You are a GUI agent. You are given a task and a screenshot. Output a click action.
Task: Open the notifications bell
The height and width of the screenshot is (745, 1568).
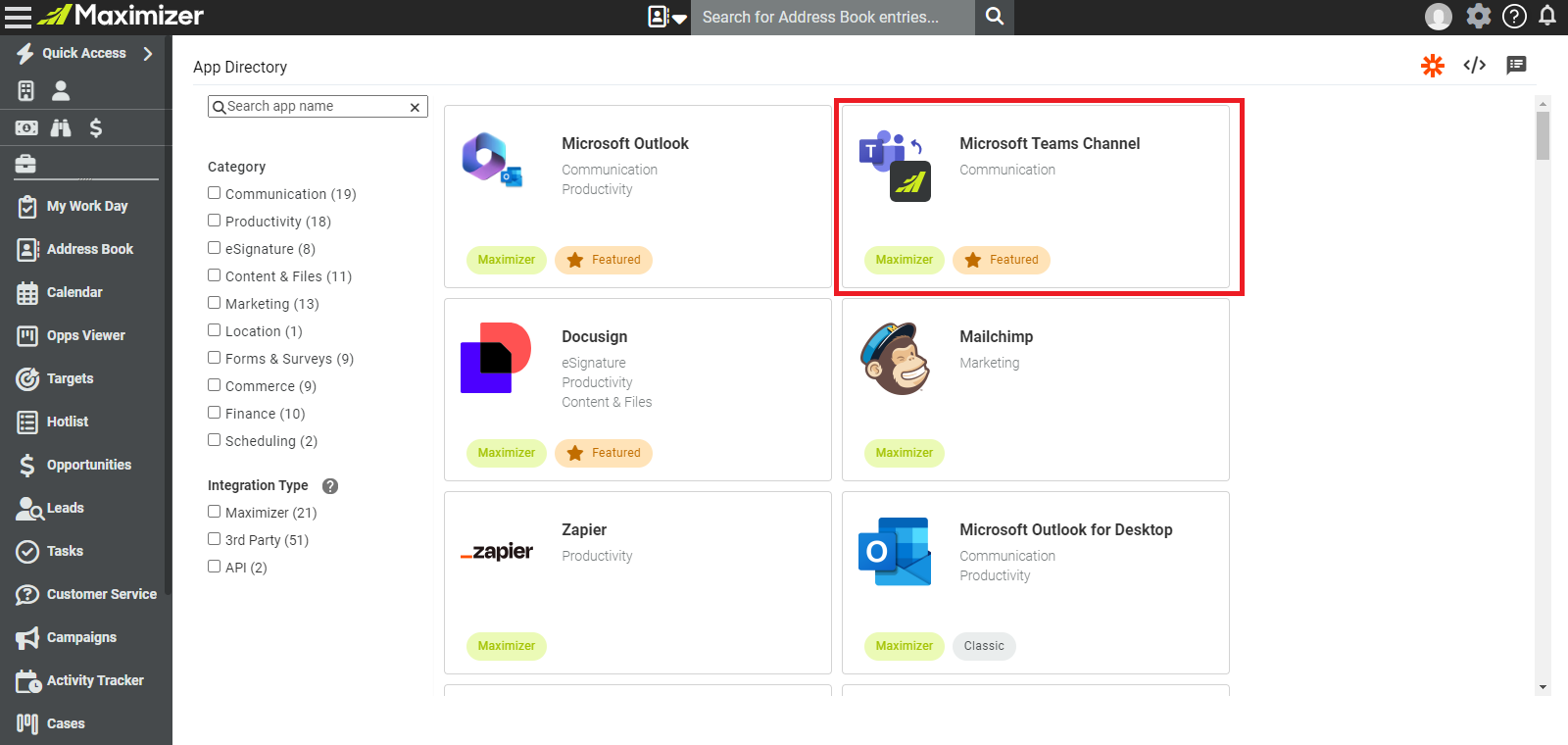tap(1547, 16)
